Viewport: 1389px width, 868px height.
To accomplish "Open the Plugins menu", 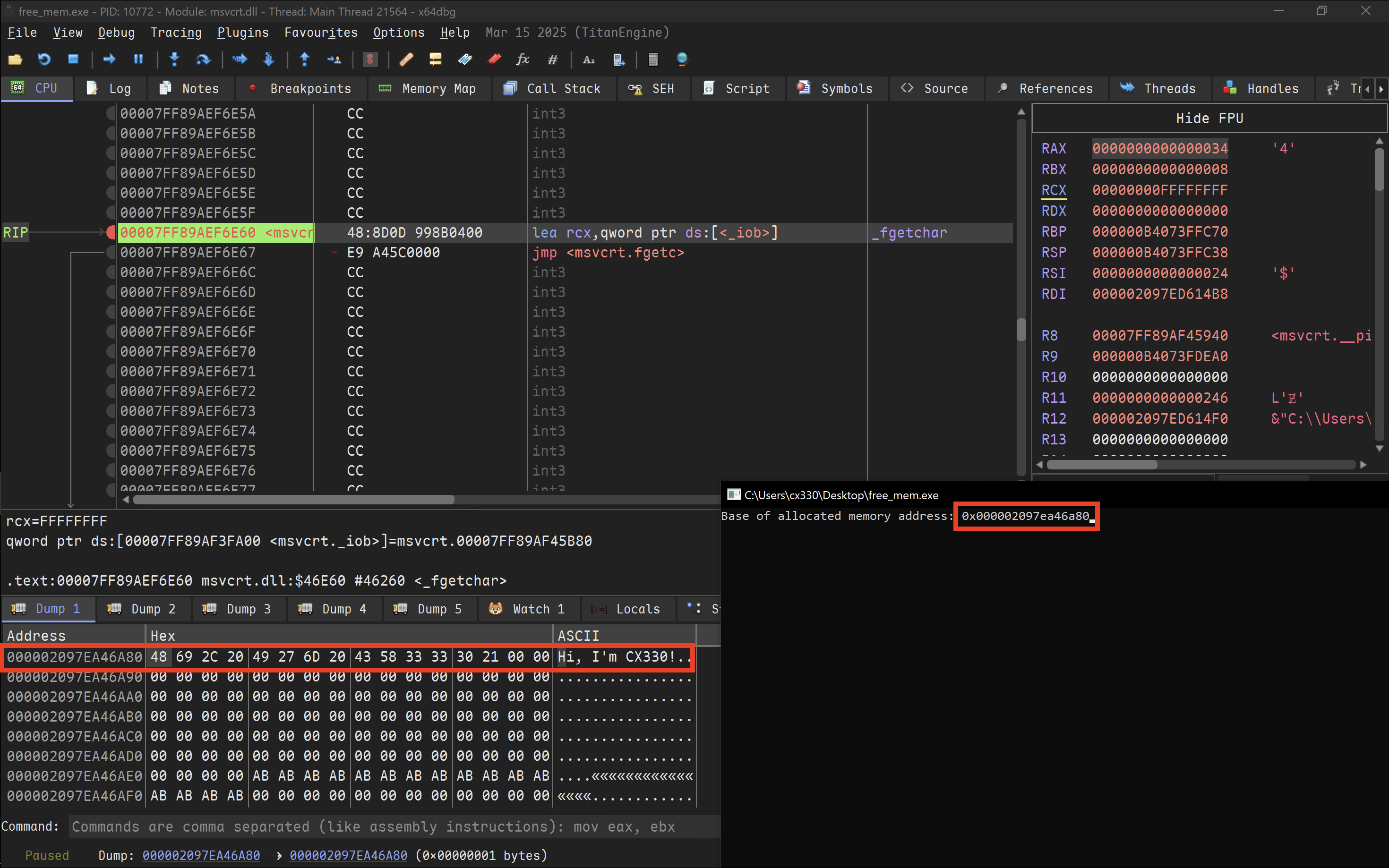I will 242,32.
